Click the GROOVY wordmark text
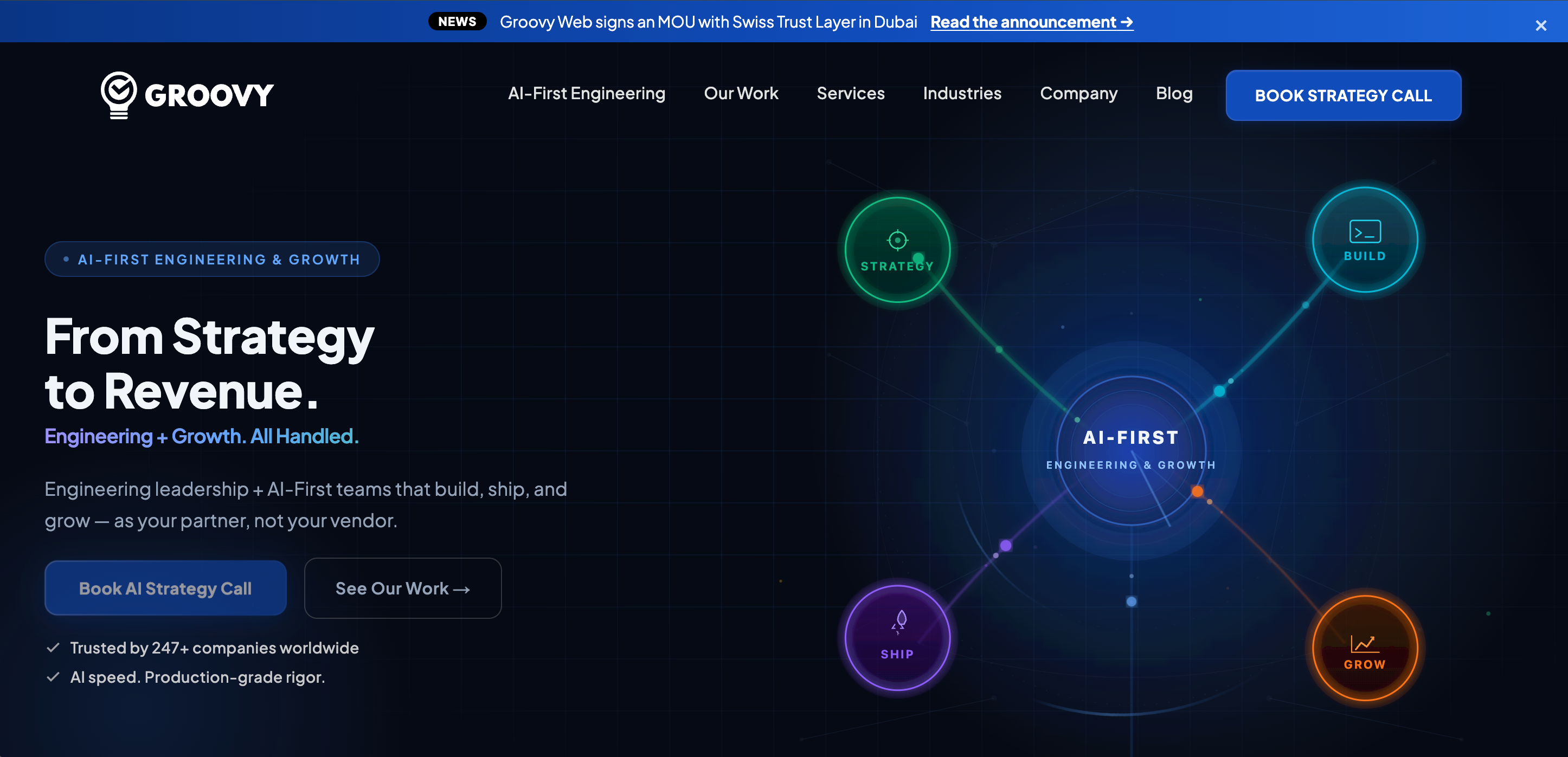The height and width of the screenshot is (757, 1568). coord(209,96)
